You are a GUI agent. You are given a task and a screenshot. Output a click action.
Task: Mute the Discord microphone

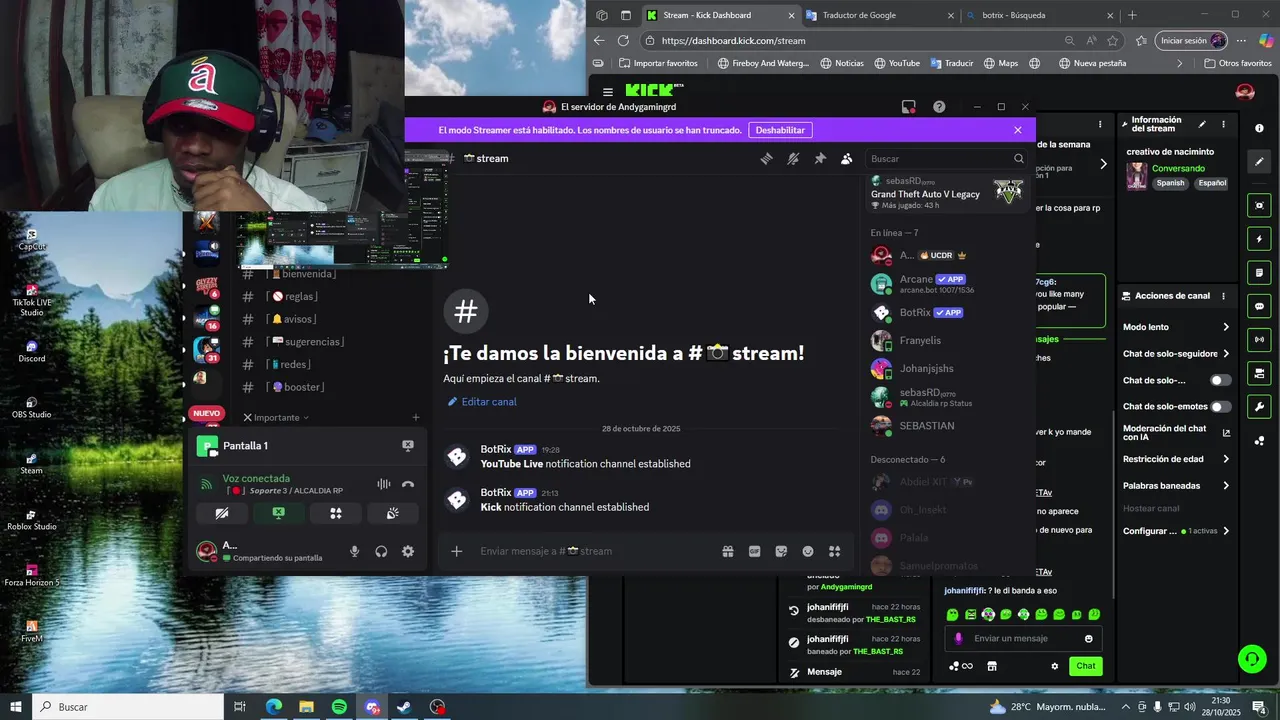click(354, 551)
